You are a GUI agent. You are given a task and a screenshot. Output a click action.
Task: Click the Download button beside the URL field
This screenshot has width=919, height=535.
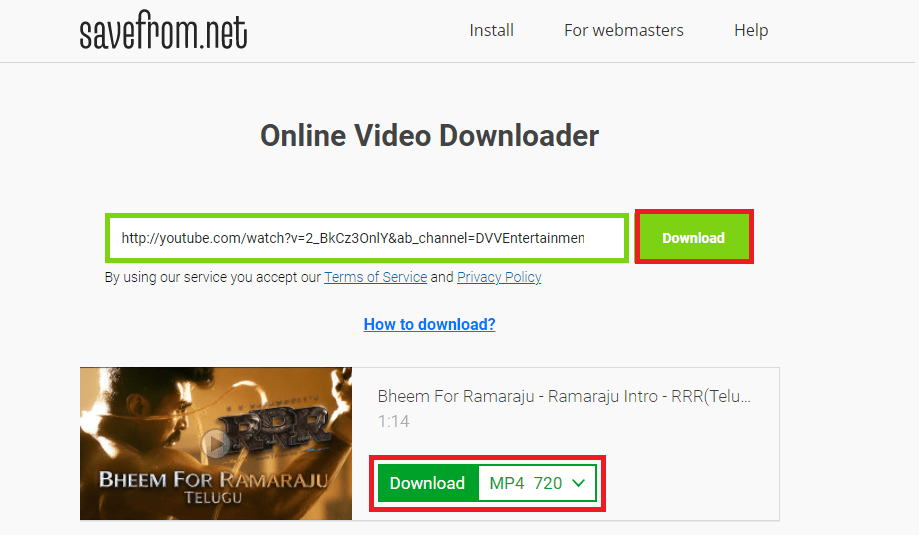(693, 238)
